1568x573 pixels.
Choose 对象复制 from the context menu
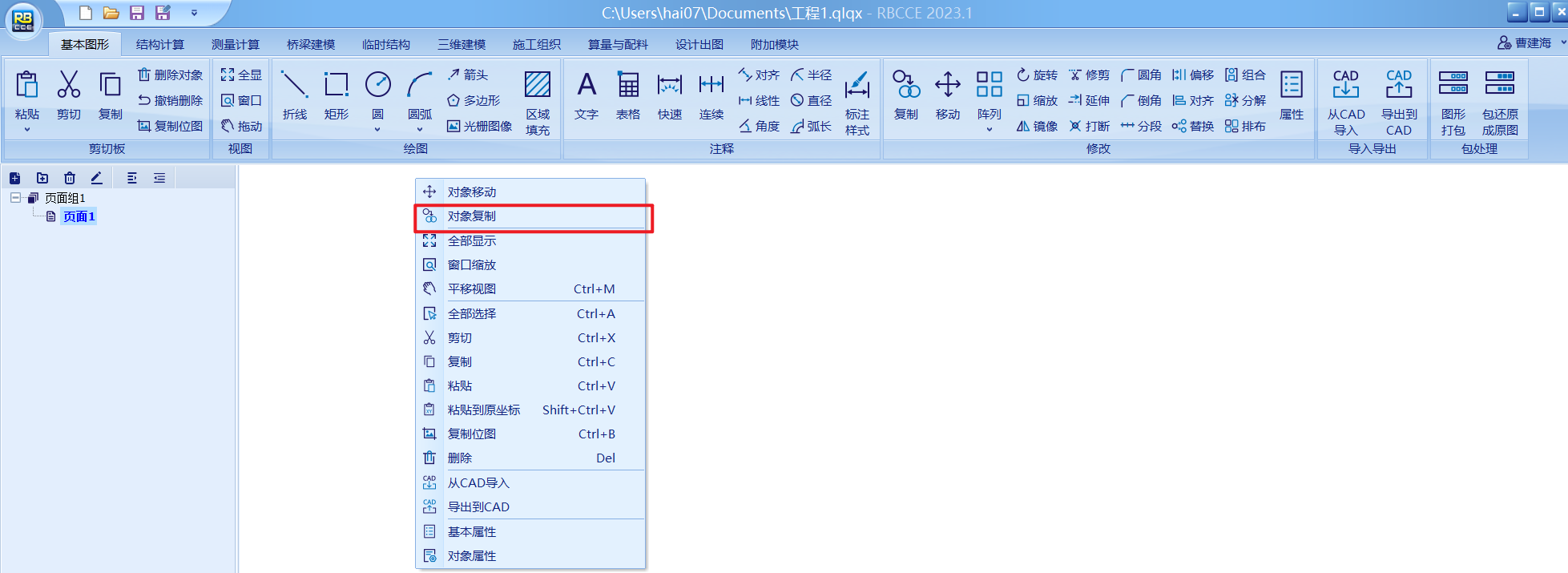pyautogui.click(x=471, y=216)
